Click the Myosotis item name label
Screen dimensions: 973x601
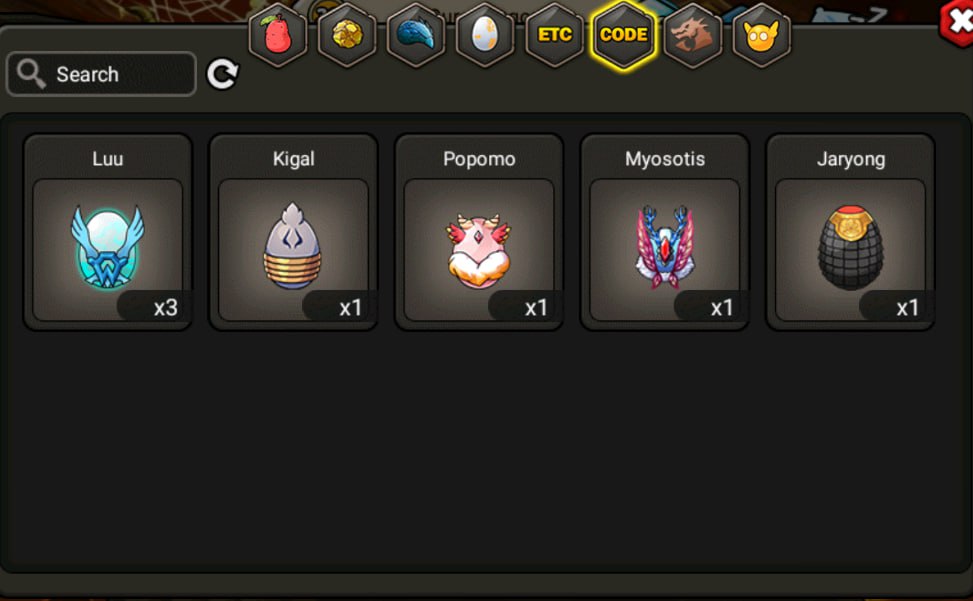665,159
